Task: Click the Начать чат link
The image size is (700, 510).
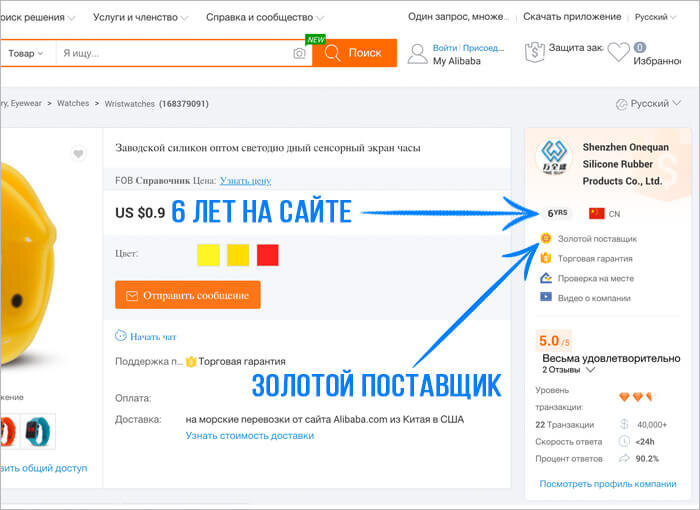Action: point(153,337)
